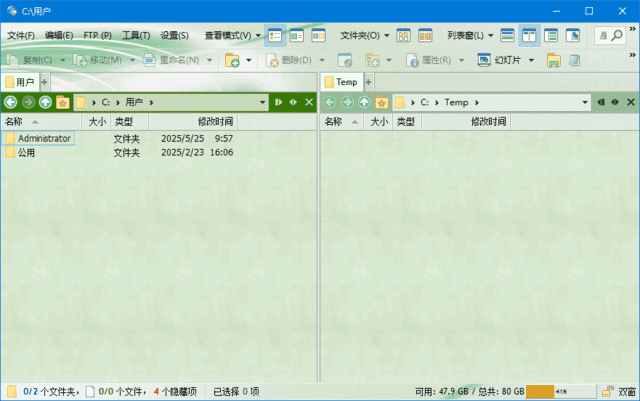Expand the right pane path history dropdown

(x=585, y=102)
